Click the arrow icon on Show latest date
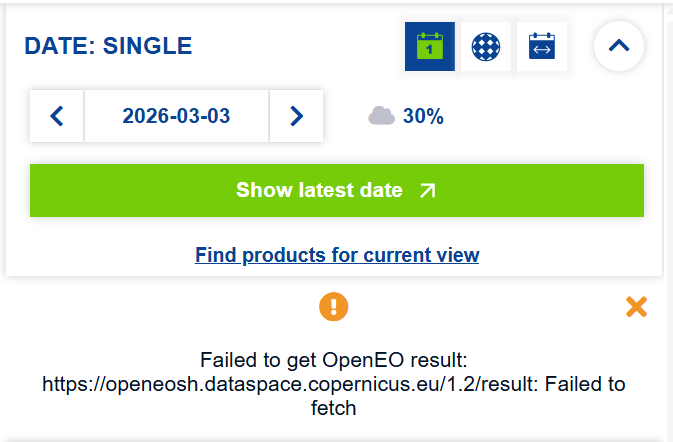673x442 pixels. [x=428, y=190]
